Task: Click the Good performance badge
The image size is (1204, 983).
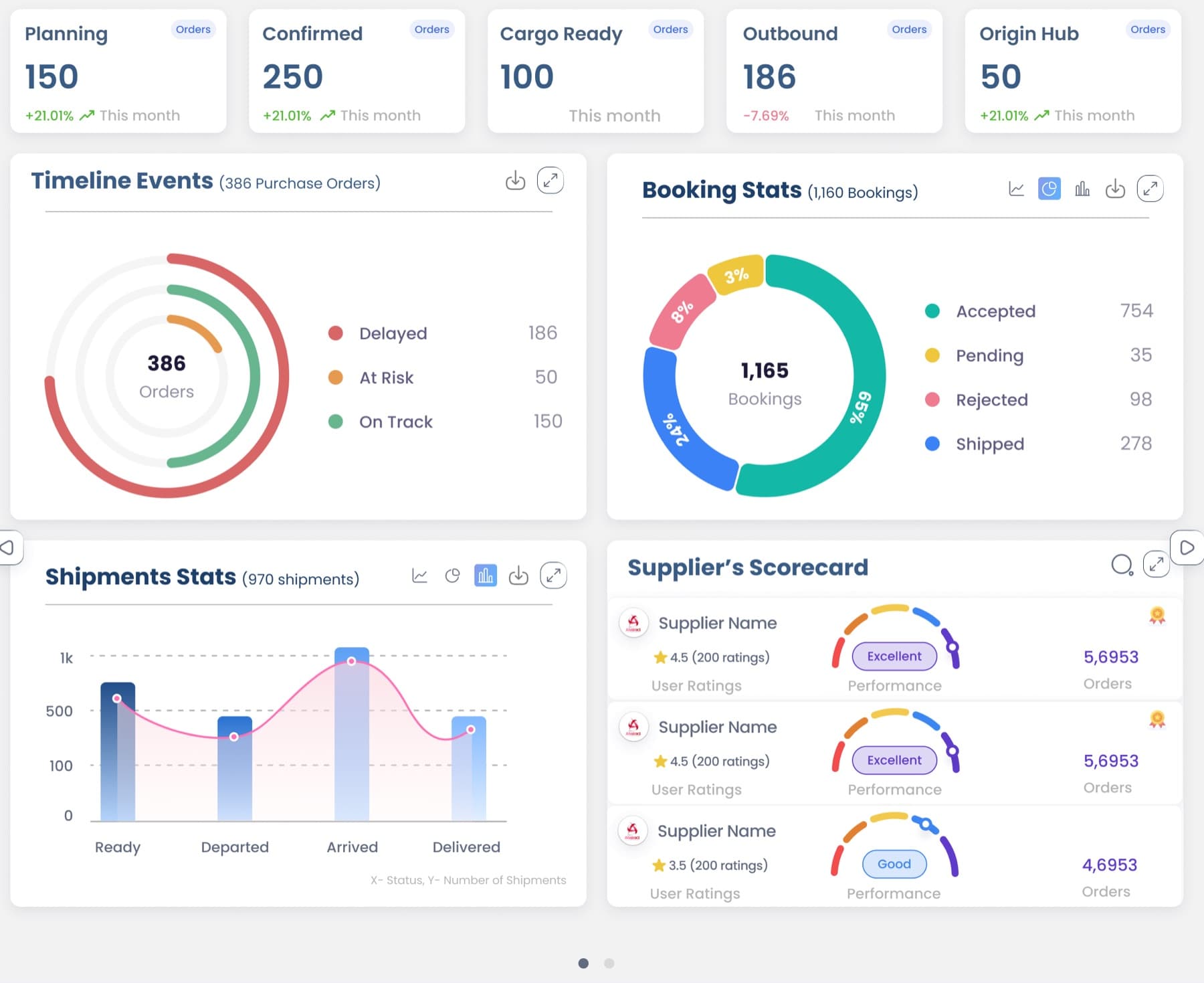Action: [x=894, y=864]
